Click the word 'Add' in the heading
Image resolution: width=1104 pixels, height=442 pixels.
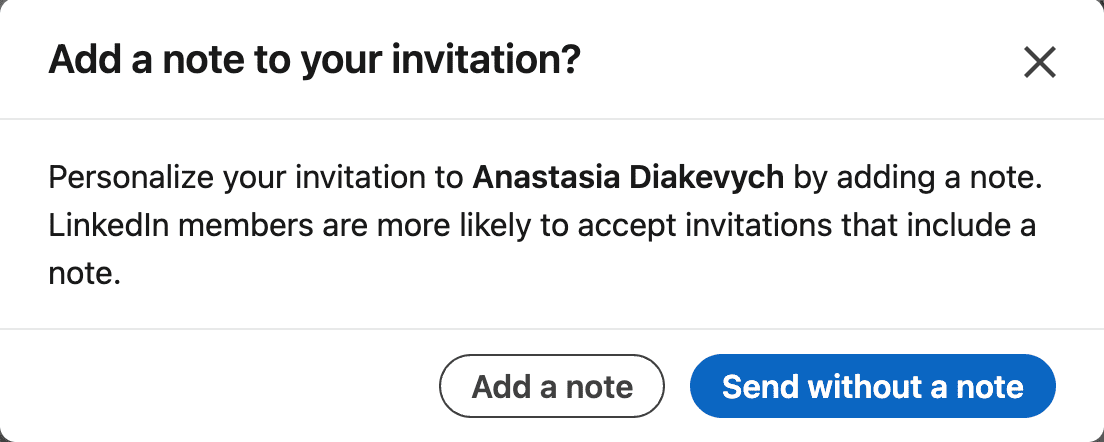(81, 61)
